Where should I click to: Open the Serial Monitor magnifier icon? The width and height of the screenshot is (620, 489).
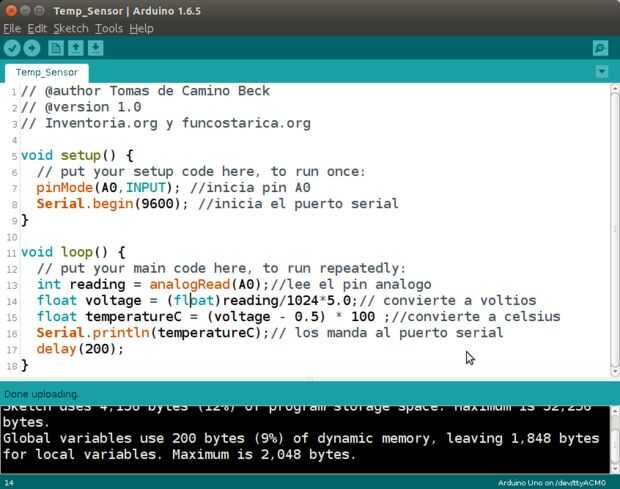click(x=600, y=48)
